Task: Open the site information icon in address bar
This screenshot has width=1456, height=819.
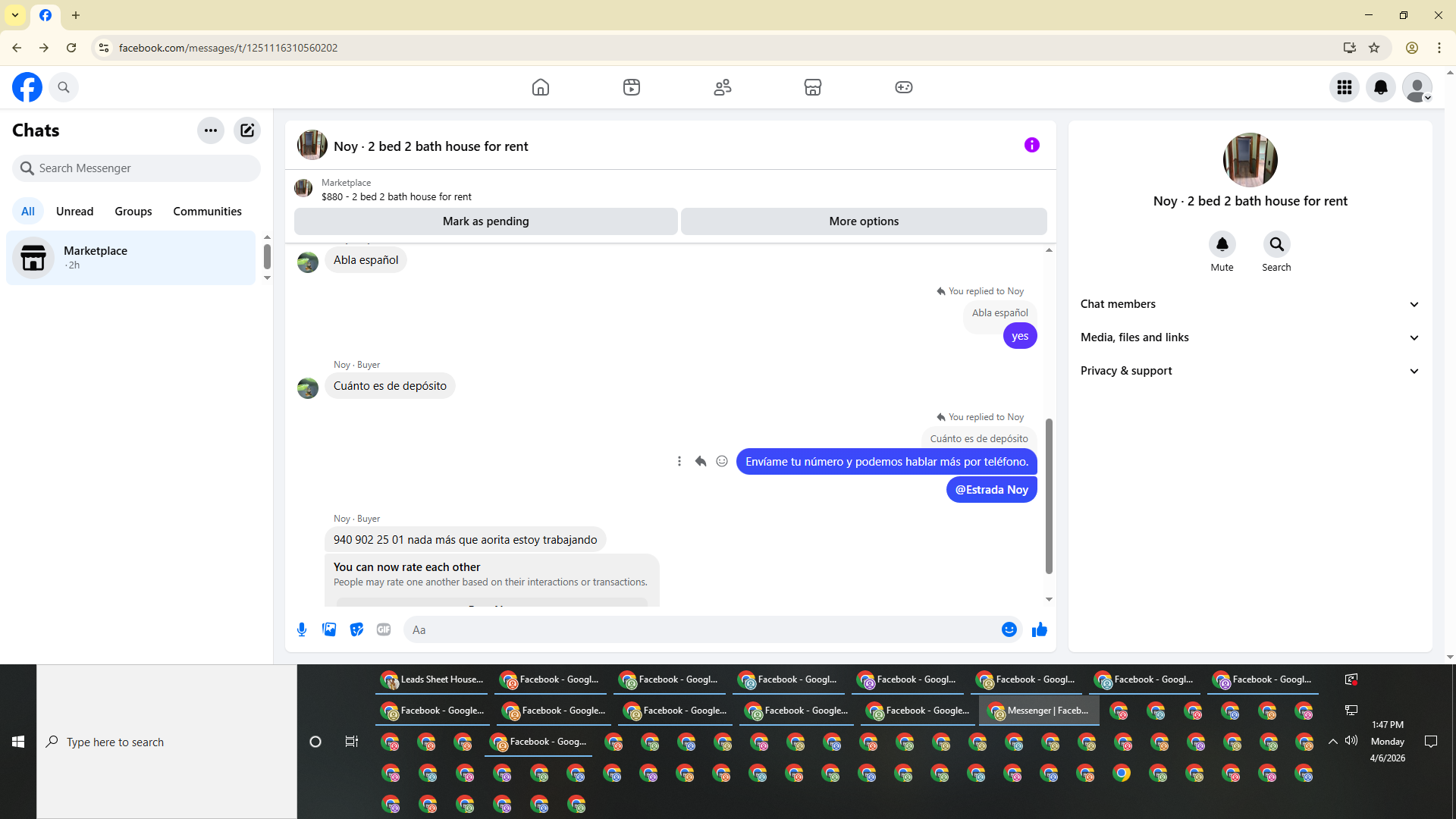Action: [104, 48]
